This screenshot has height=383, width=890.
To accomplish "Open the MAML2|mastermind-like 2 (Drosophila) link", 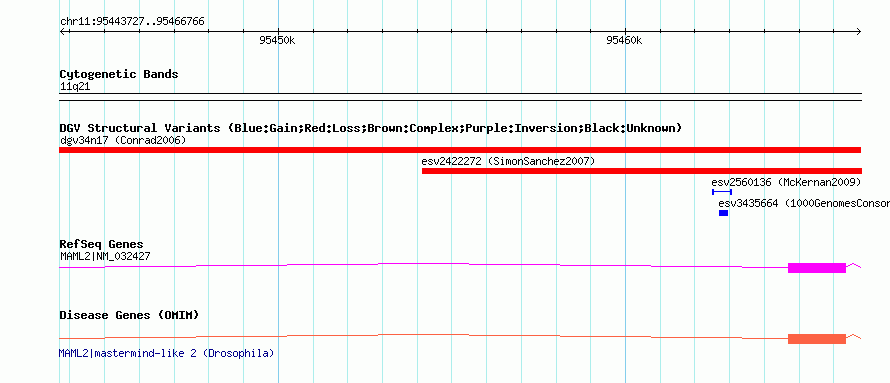I will click(166, 353).
